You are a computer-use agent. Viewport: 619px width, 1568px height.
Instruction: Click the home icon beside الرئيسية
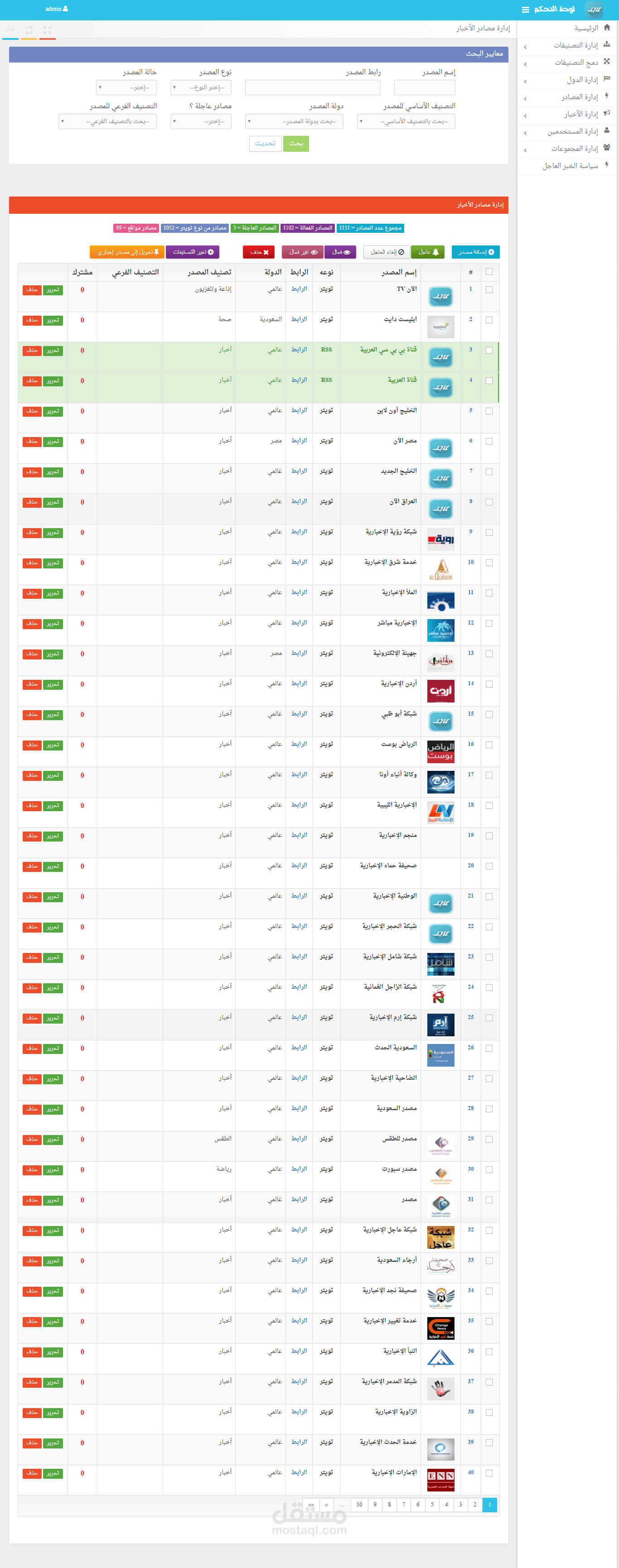coord(606,27)
